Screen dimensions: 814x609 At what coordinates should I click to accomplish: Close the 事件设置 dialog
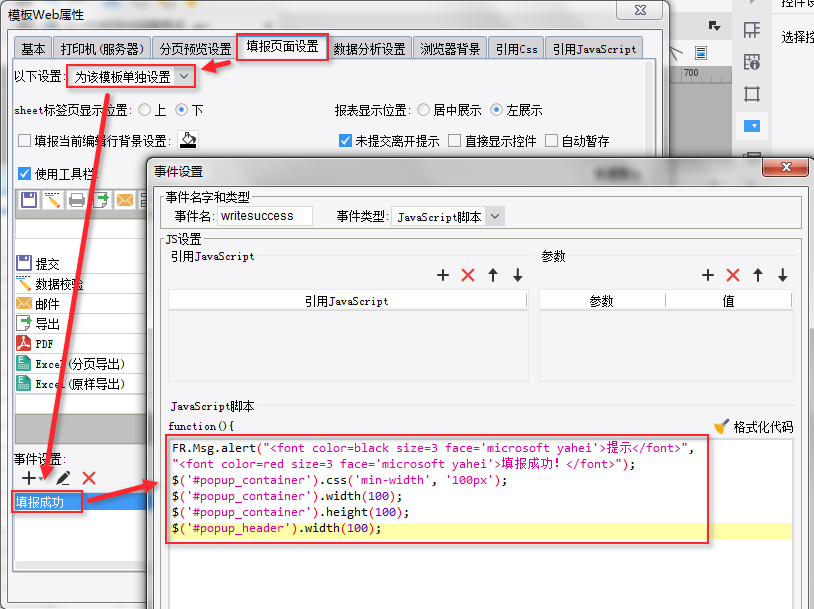click(785, 167)
